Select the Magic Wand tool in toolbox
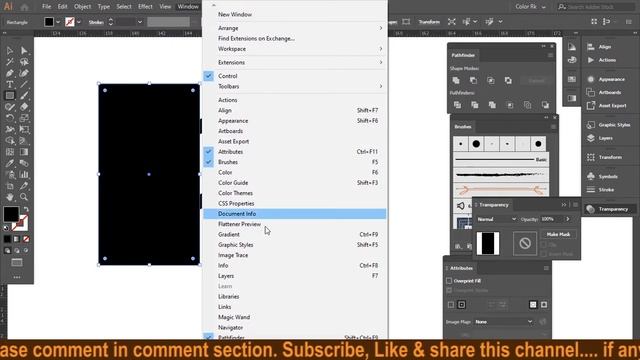This screenshot has height=360, width=640. pos(10,62)
